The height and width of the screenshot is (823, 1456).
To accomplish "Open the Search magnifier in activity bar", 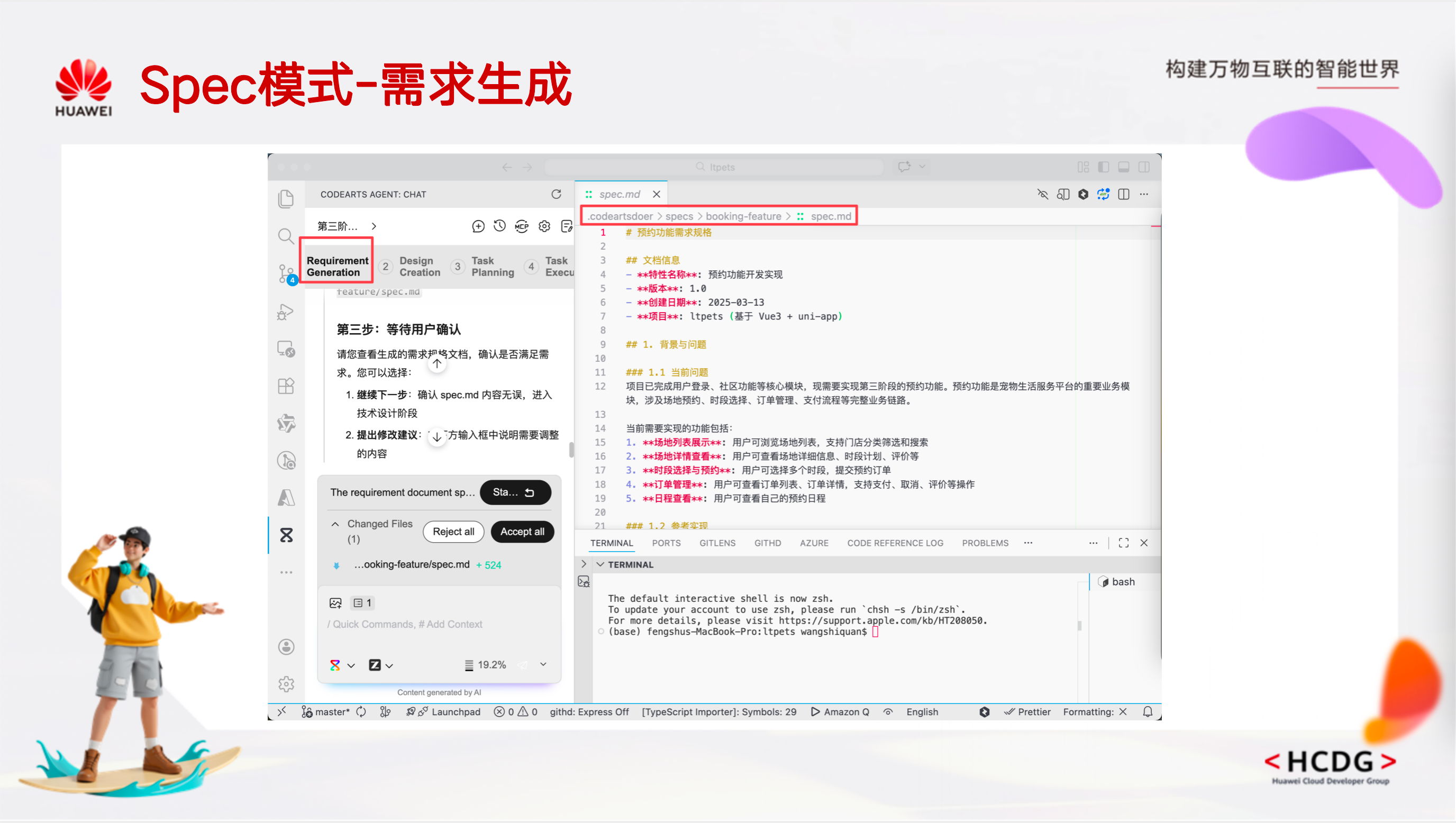I will click(286, 236).
